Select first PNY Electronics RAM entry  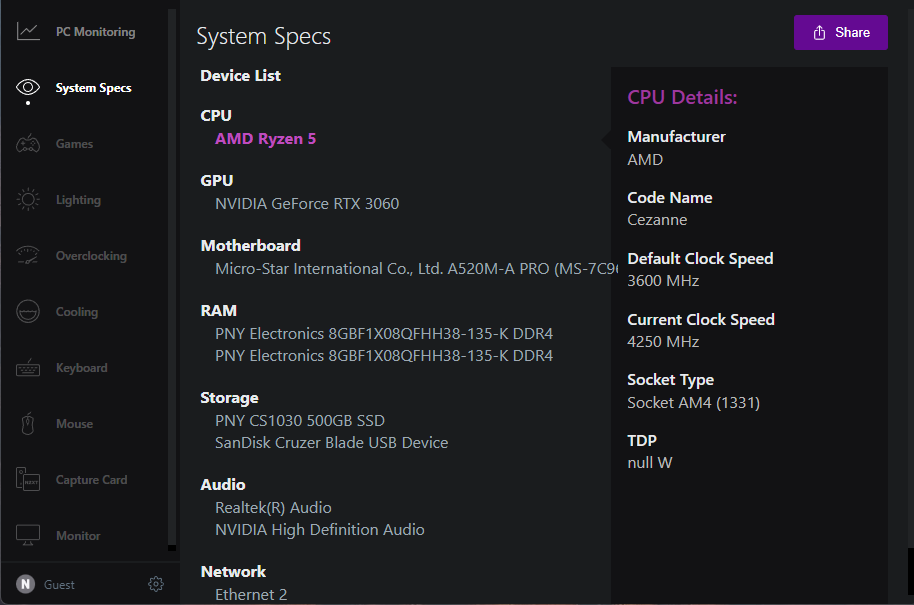pos(384,333)
